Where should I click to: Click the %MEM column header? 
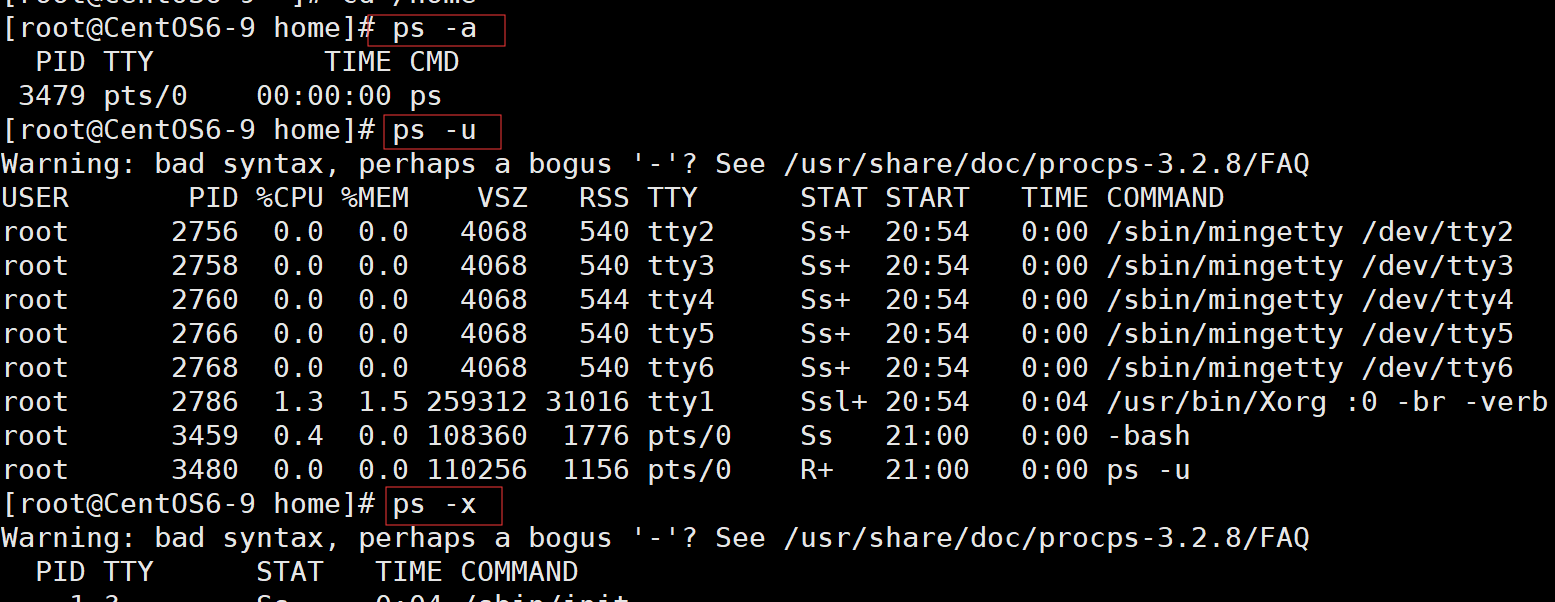[x=374, y=198]
